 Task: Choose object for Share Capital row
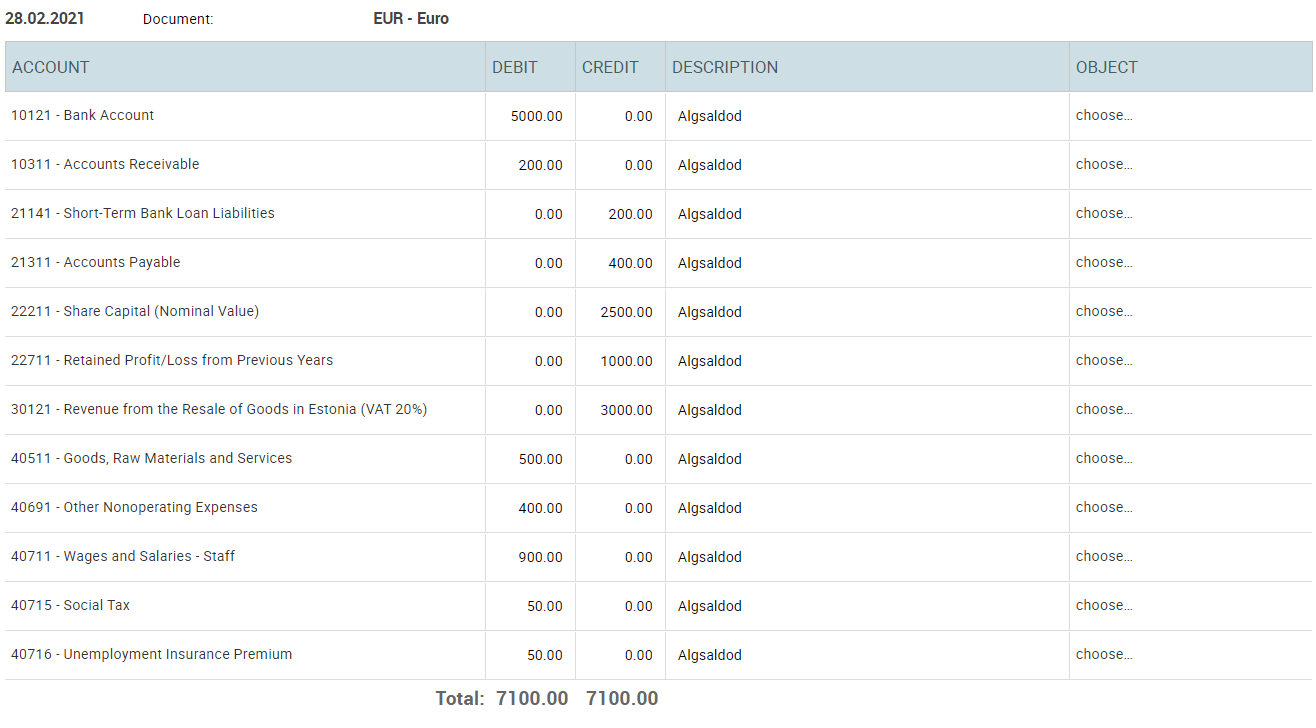coord(1104,311)
